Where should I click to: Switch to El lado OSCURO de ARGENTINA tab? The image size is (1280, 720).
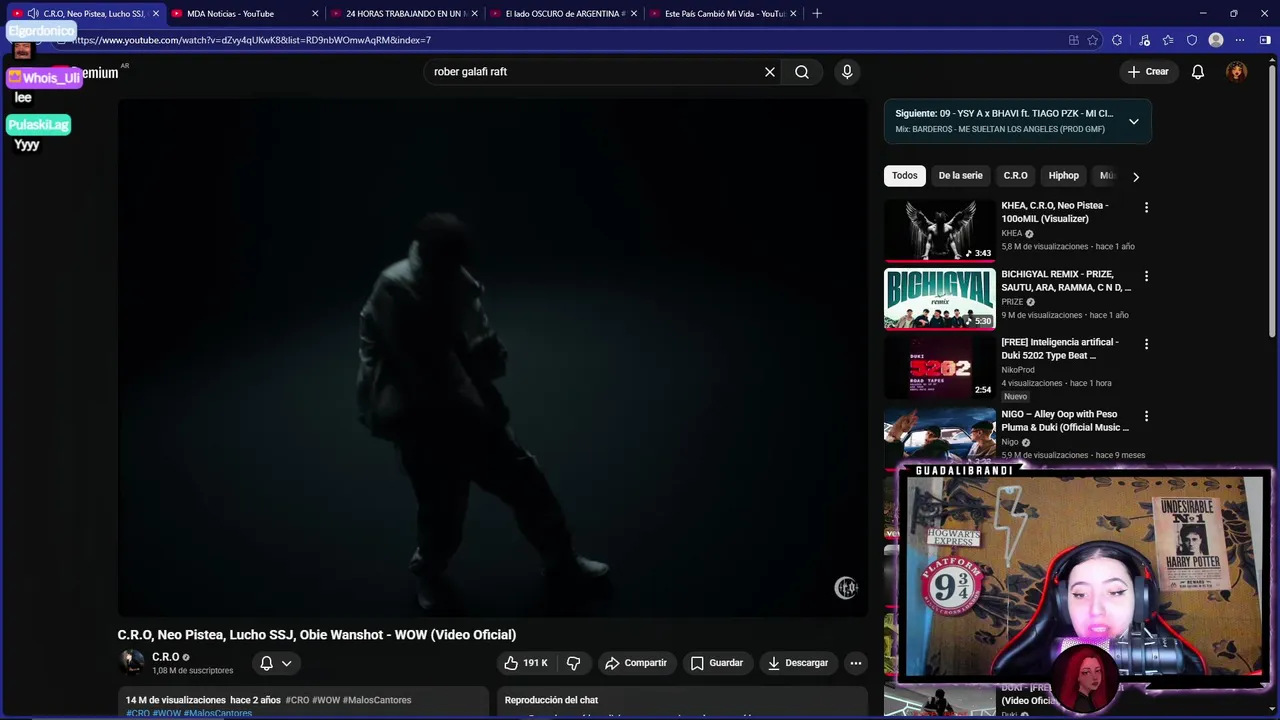565,14
